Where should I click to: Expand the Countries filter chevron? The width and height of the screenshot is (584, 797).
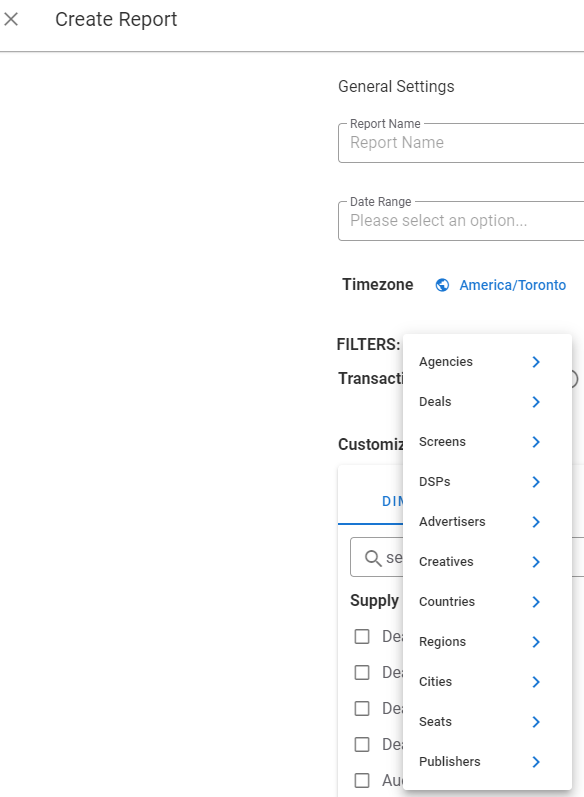click(536, 602)
